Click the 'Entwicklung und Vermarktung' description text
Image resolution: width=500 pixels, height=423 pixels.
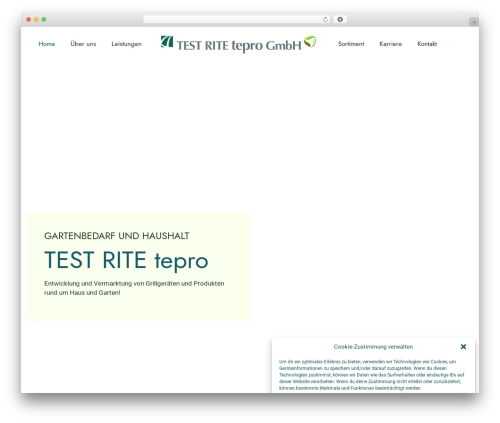click(x=134, y=288)
